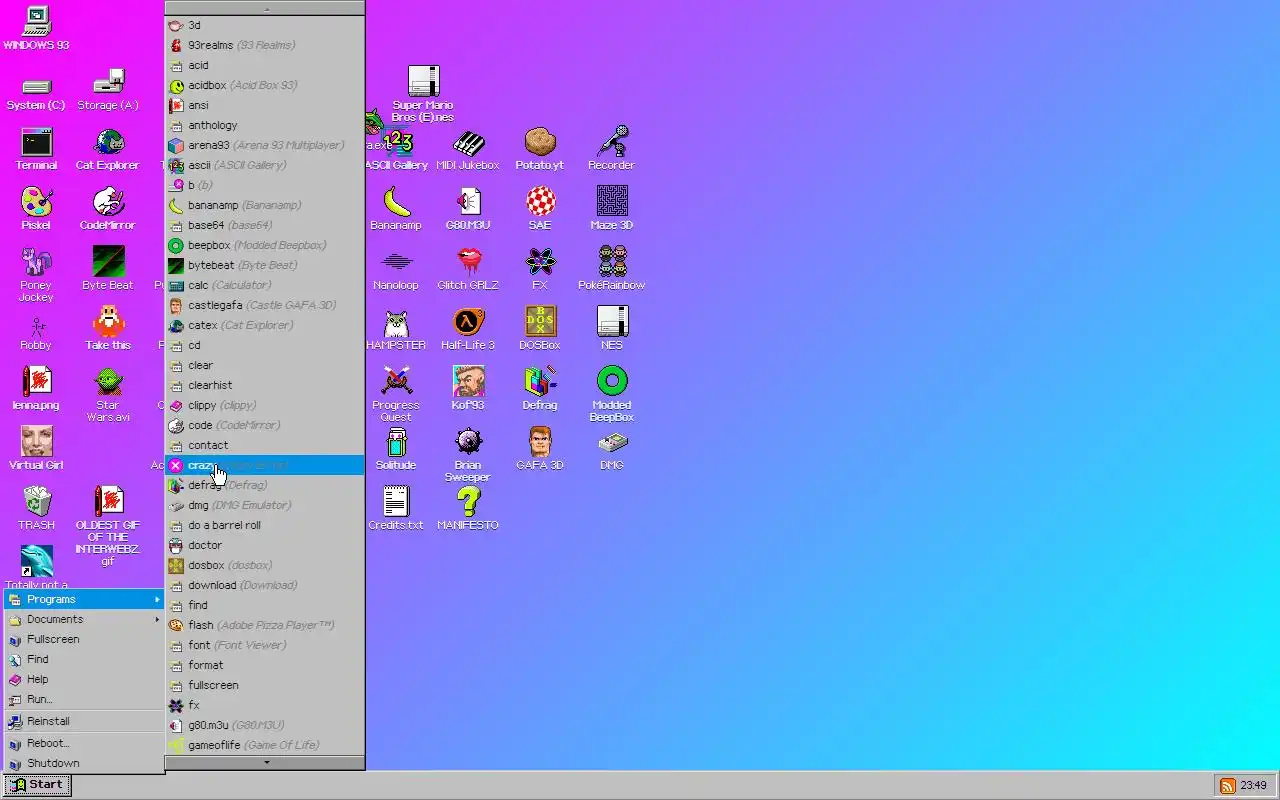Open Help from Start menu
1280x800 pixels.
tap(84, 679)
